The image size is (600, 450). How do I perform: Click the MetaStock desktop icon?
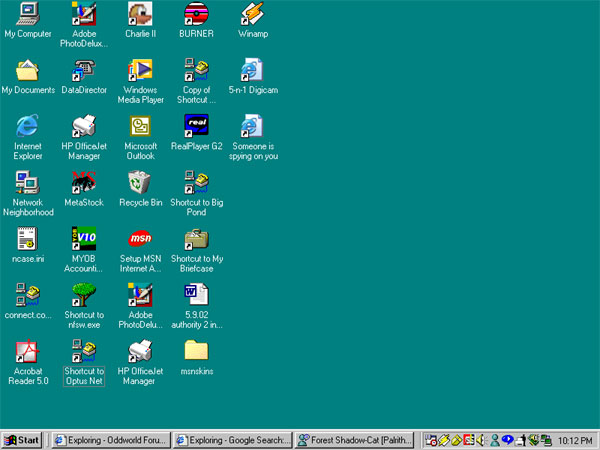(84, 183)
